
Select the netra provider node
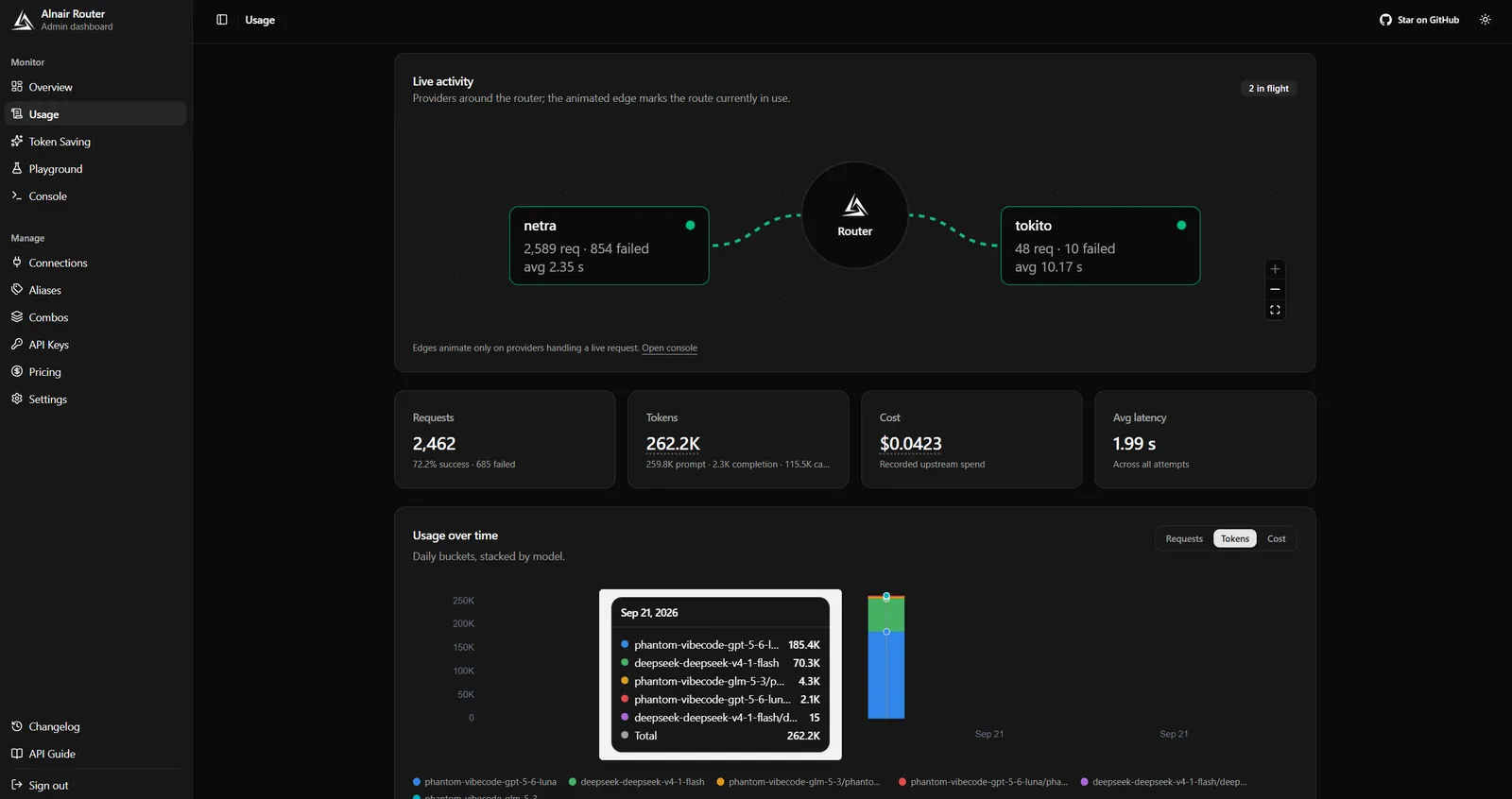610,246
